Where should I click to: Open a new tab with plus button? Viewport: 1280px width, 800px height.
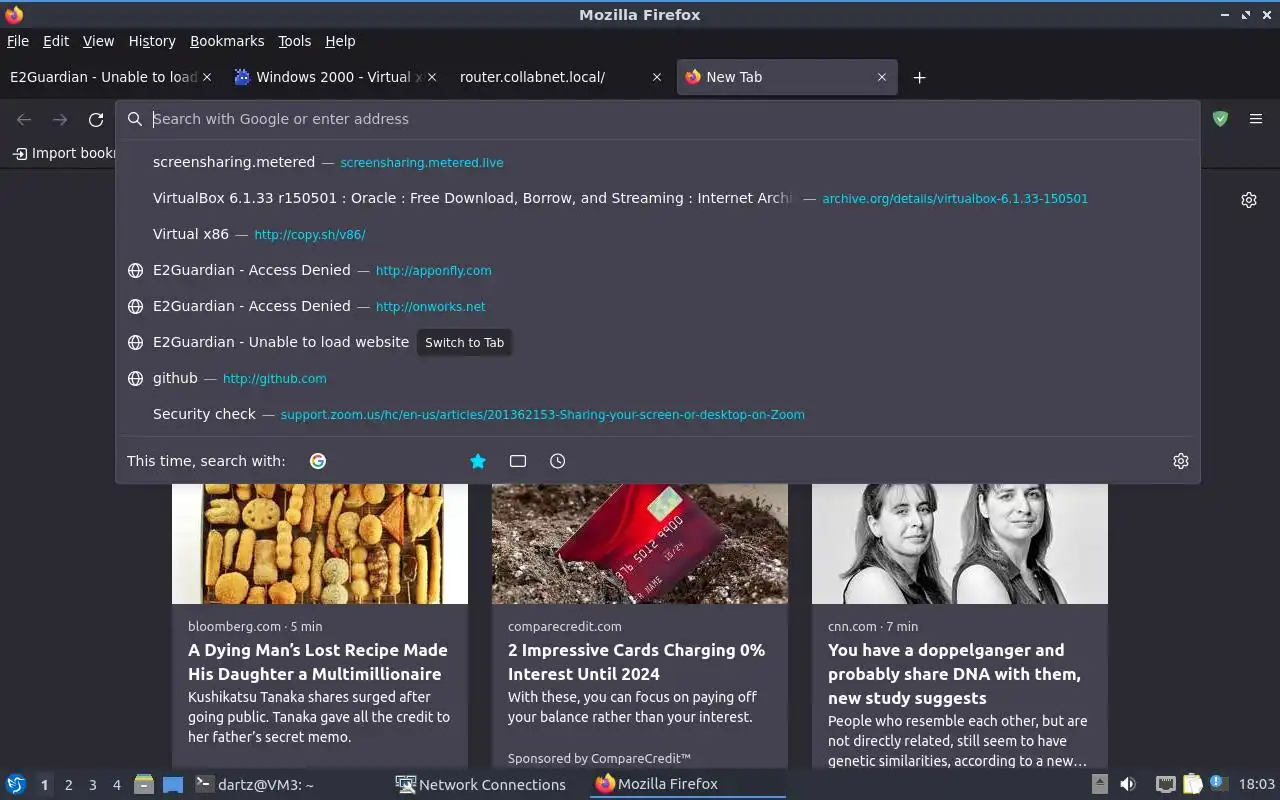tap(919, 77)
